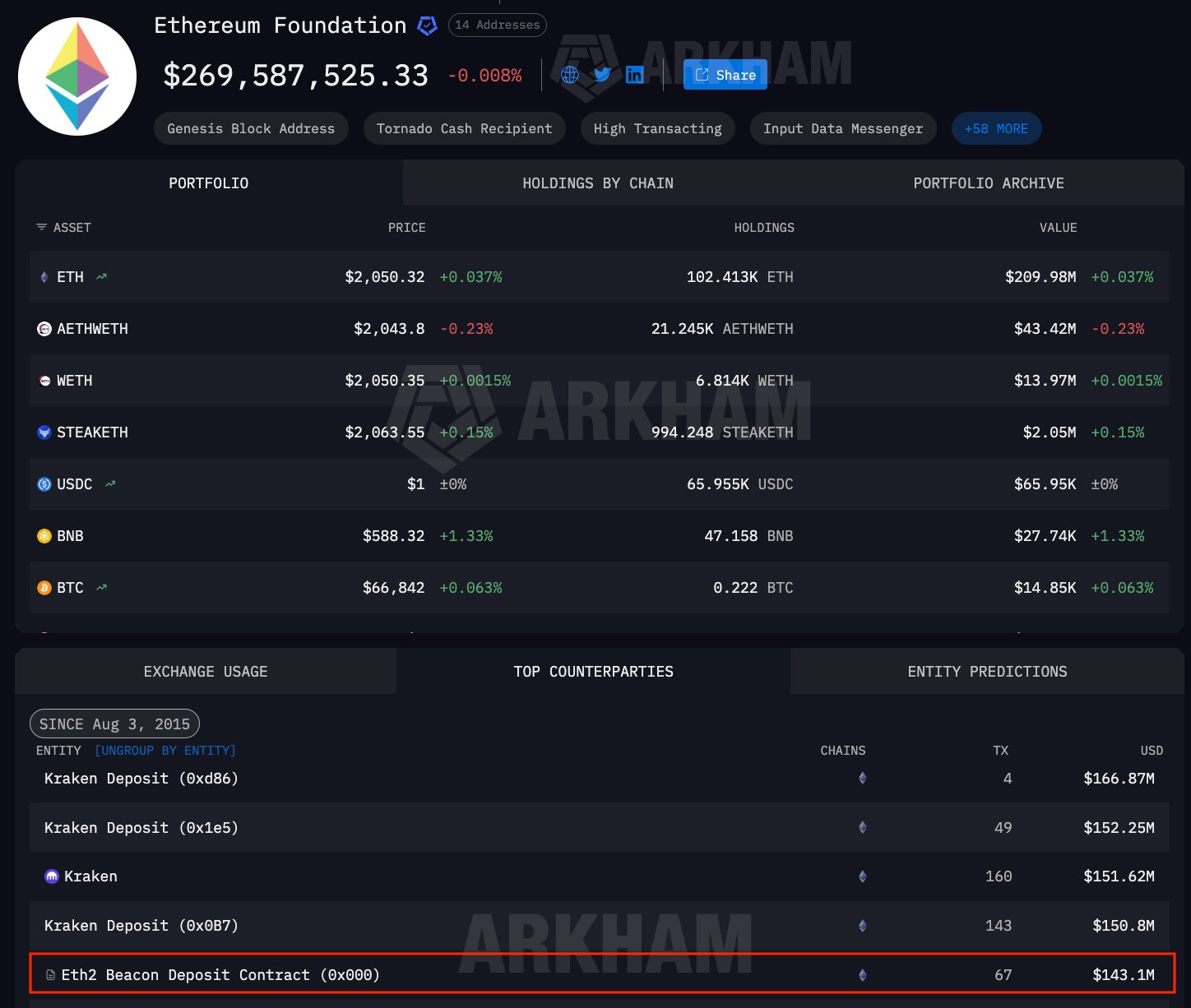Click the Kraken exchange logo
The width and height of the screenshot is (1191, 1008).
[x=51, y=876]
